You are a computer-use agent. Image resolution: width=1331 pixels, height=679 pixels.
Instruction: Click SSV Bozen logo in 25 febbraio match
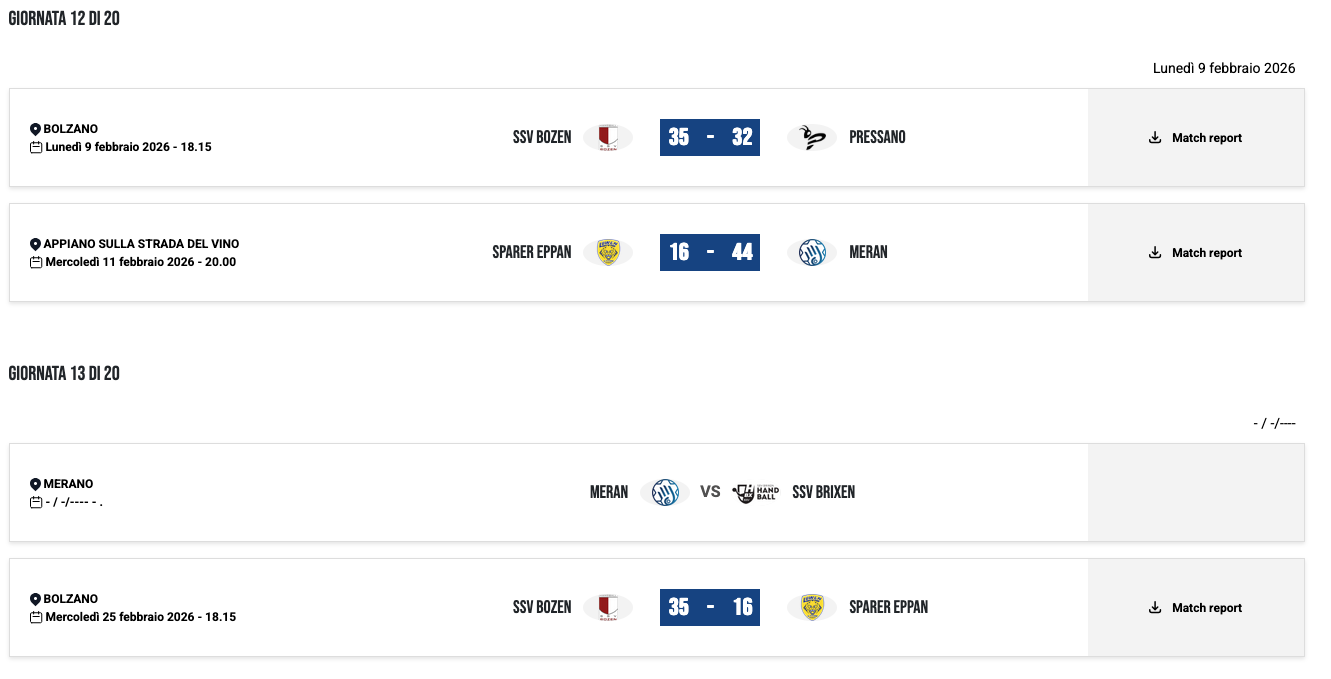point(607,607)
